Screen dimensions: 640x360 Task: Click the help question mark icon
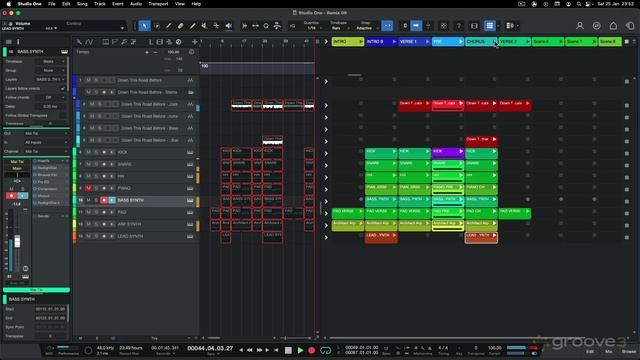[459, 26]
